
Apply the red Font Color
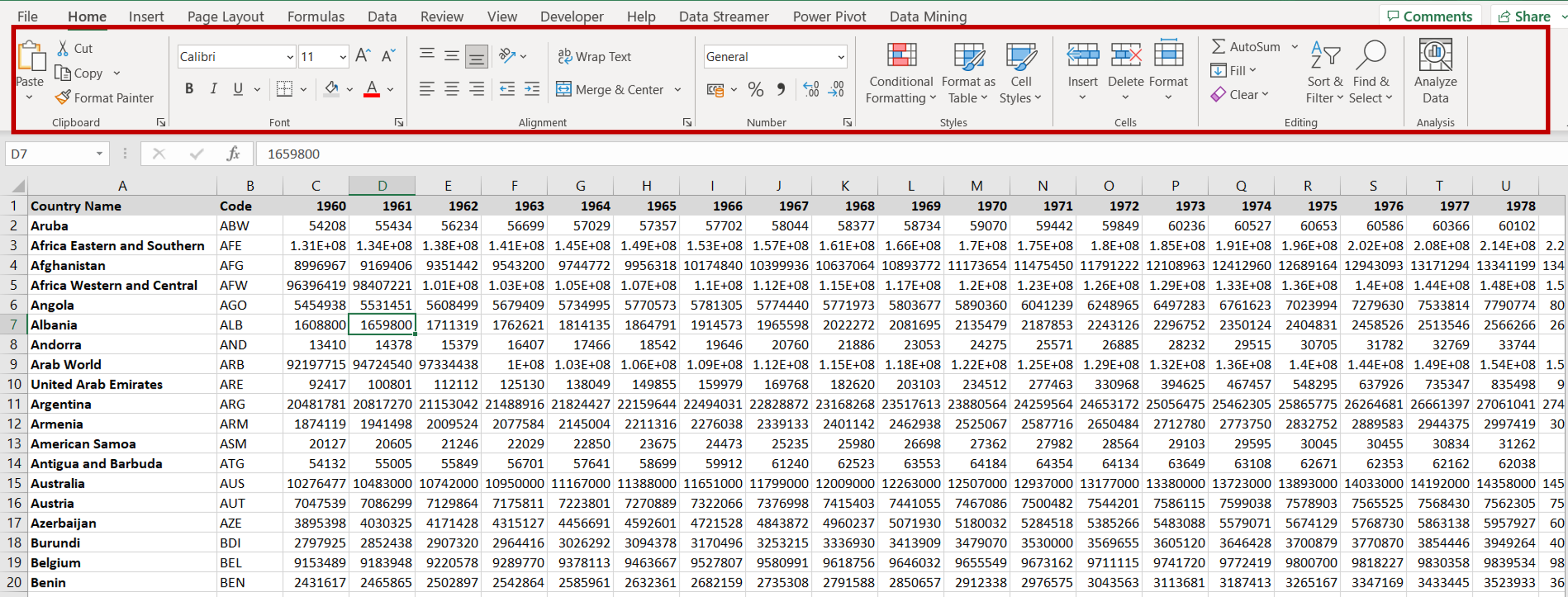pos(372,89)
